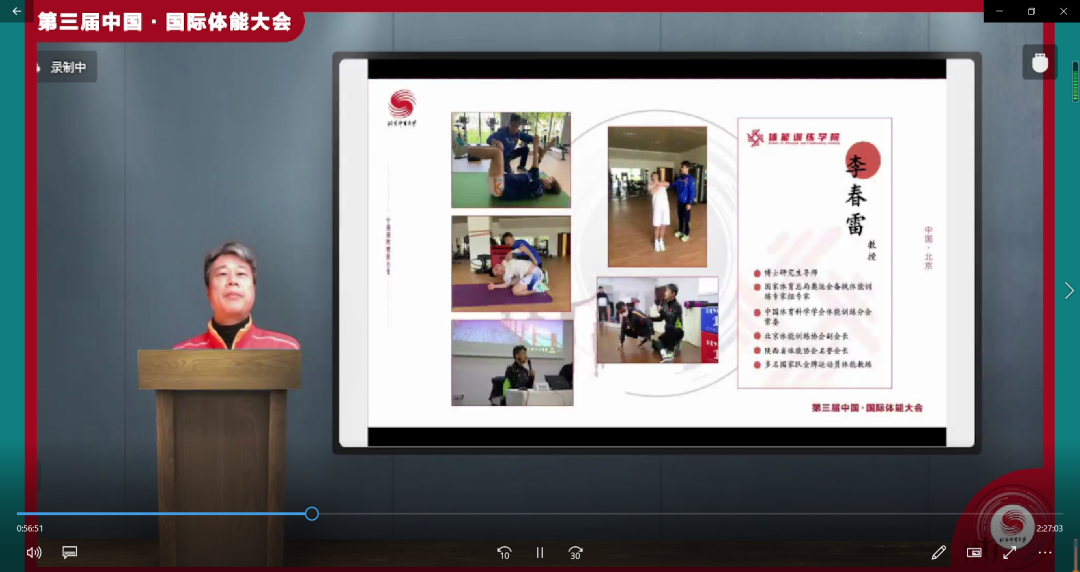Toggle fullscreen mode
Screen dimensions: 1080x572
[1010, 553]
